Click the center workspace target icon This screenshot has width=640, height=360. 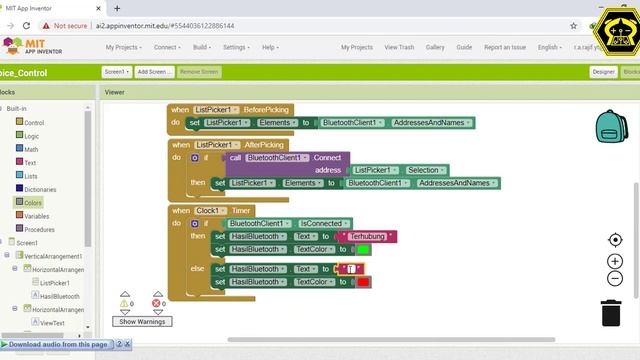615,240
